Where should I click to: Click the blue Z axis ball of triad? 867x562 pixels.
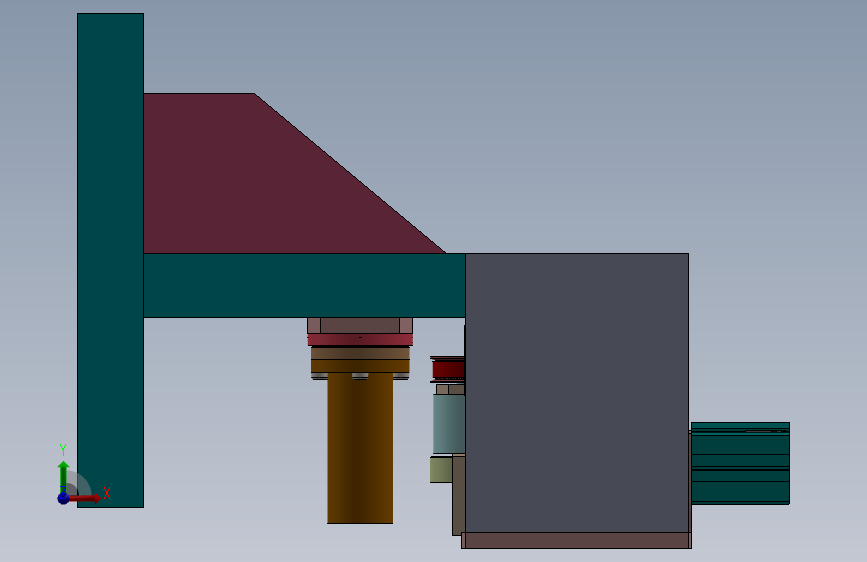point(63,498)
